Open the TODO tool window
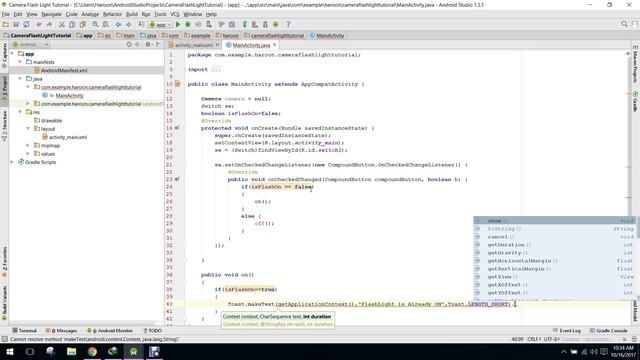This screenshot has height=360, width=640. [153, 331]
